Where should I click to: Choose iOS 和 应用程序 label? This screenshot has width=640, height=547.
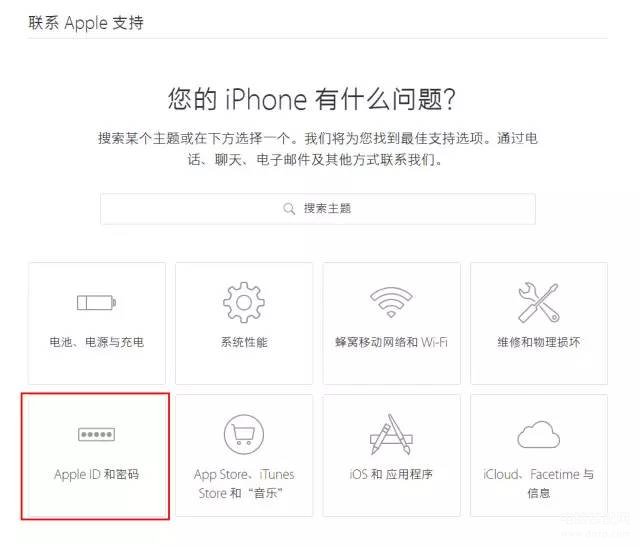point(391,474)
